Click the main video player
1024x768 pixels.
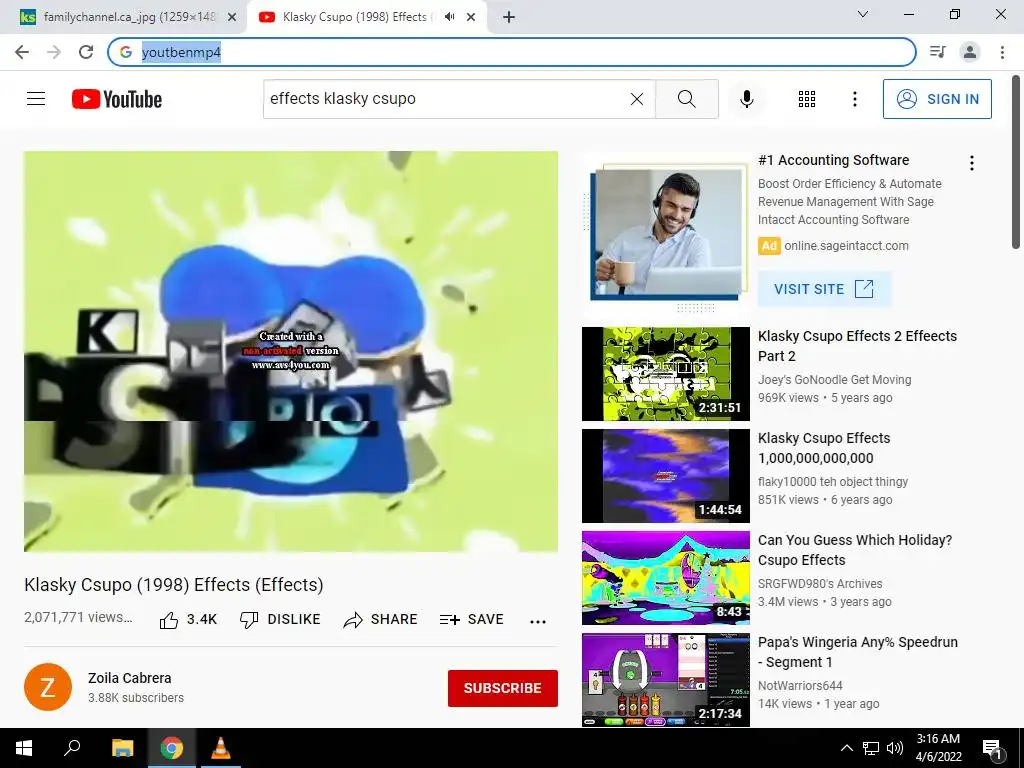tap(291, 351)
